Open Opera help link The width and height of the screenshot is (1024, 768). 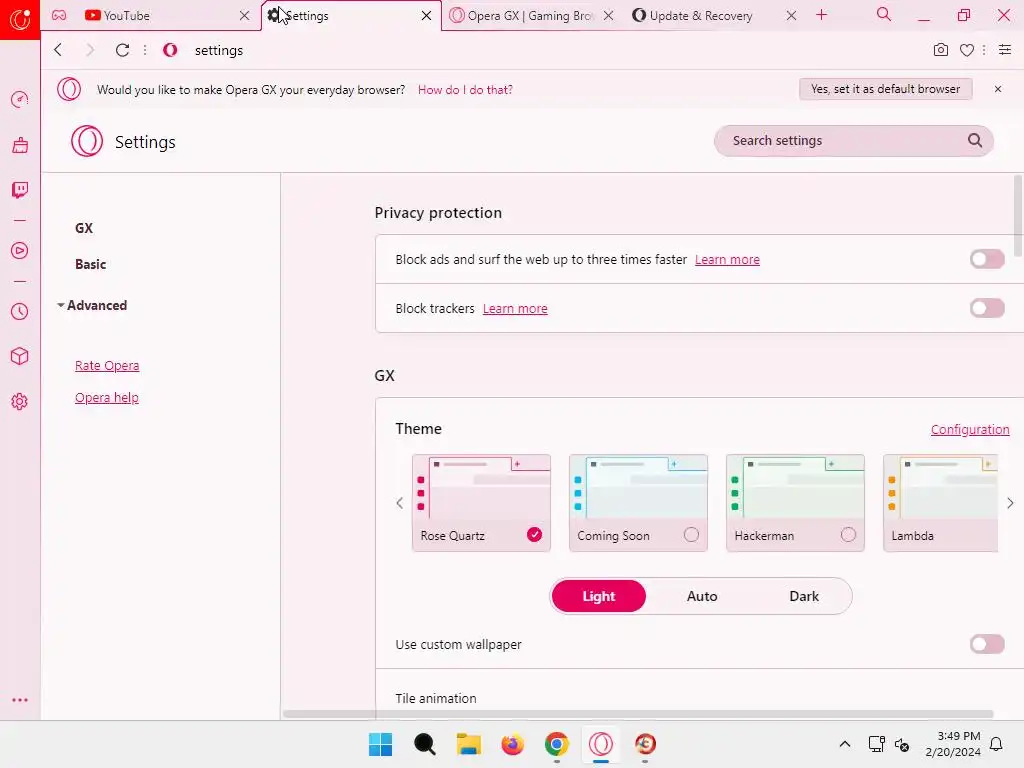pyautogui.click(x=106, y=398)
